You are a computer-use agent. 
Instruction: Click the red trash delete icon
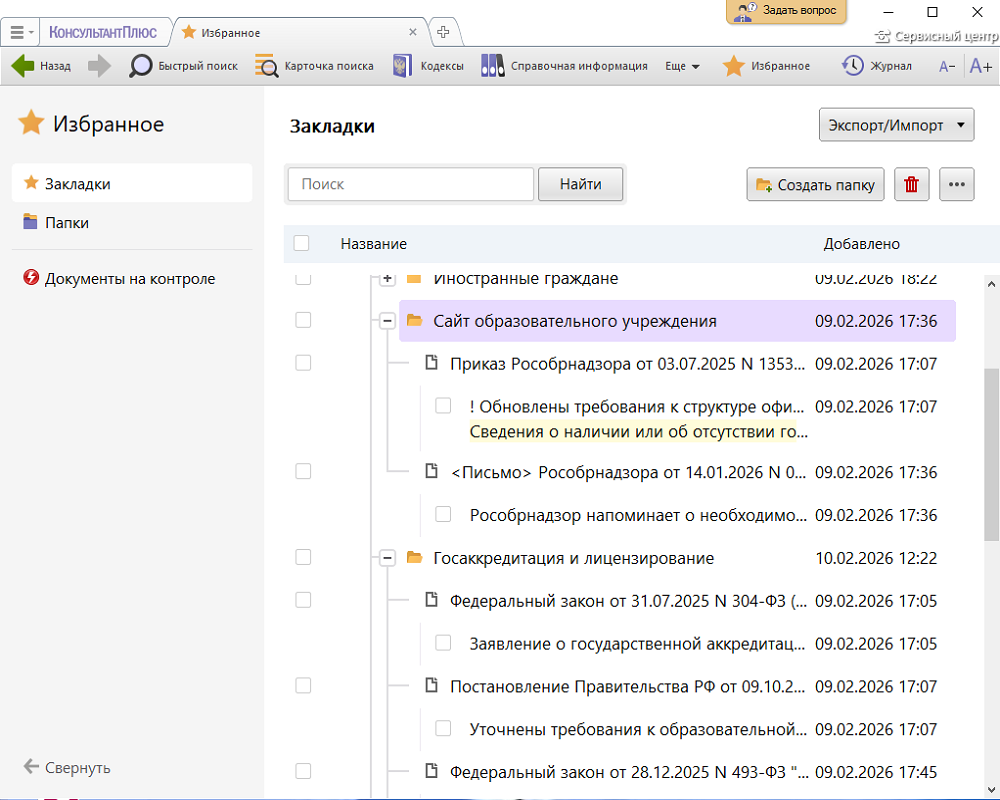coord(911,184)
